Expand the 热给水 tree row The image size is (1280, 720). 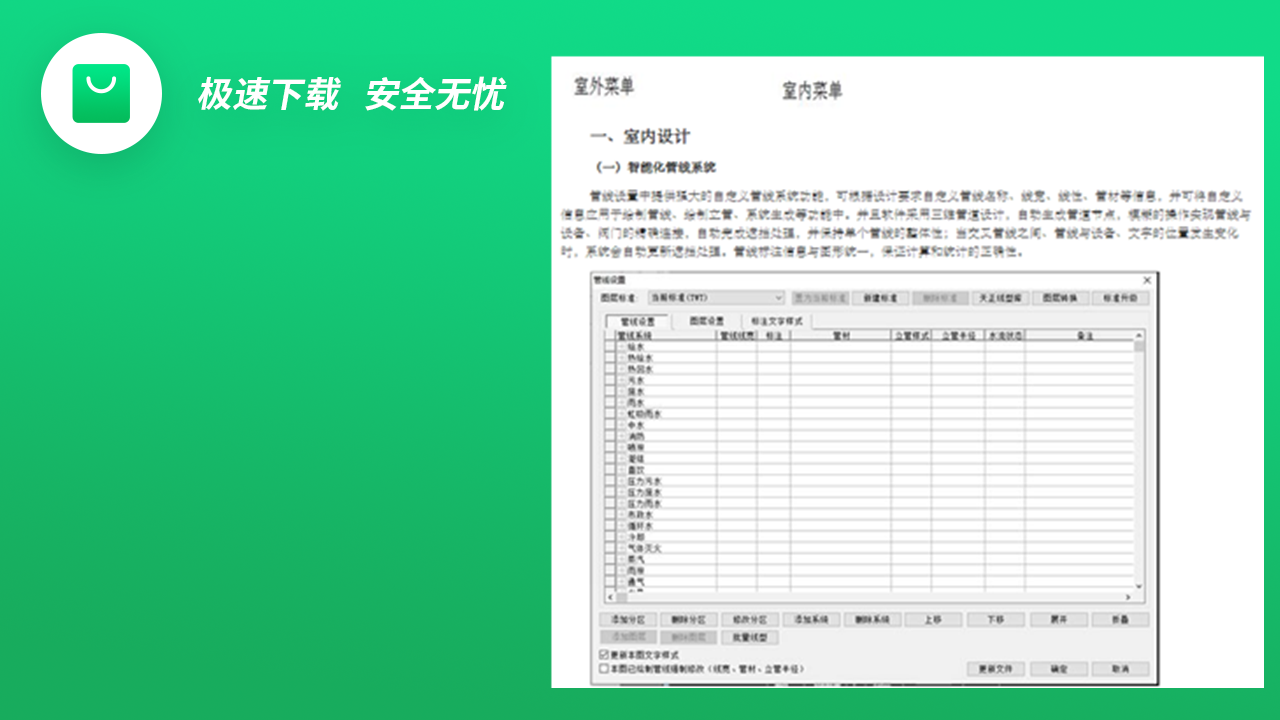[622, 359]
